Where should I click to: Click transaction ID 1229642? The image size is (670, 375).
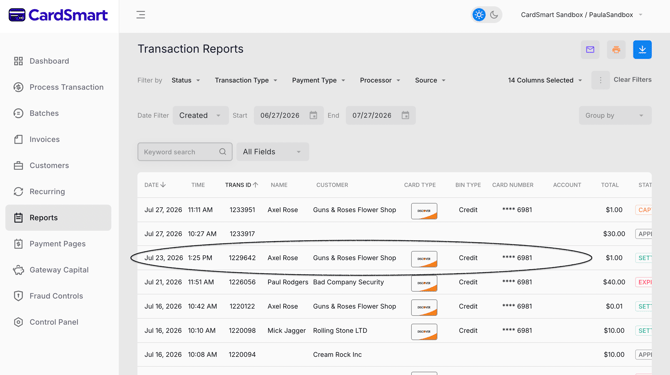(242, 258)
